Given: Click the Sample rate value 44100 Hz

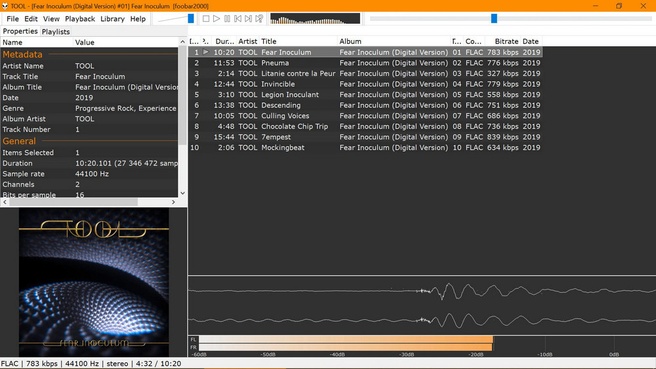Looking at the screenshot, I should 92,174.
